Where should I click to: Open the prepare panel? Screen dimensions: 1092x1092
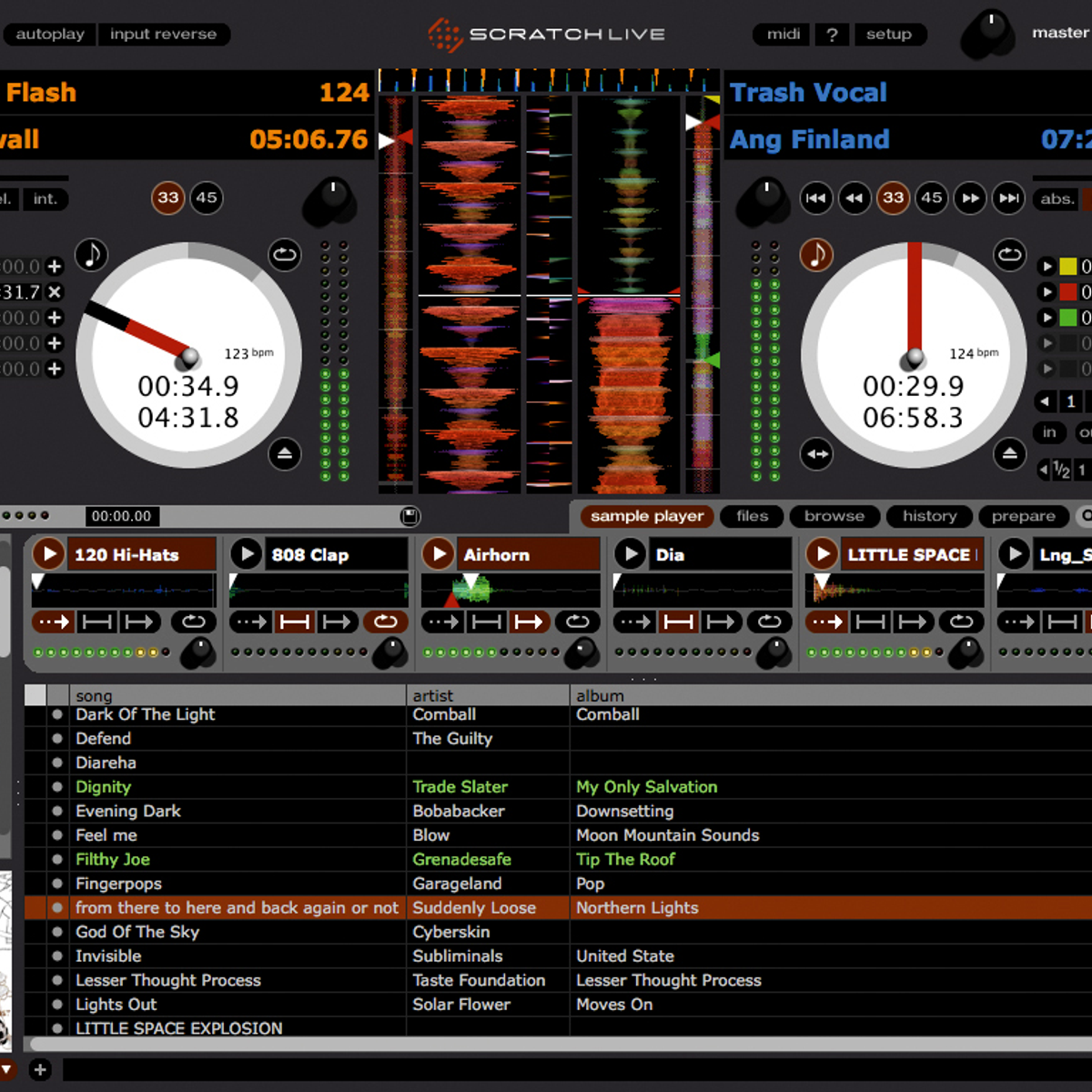click(1024, 516)
